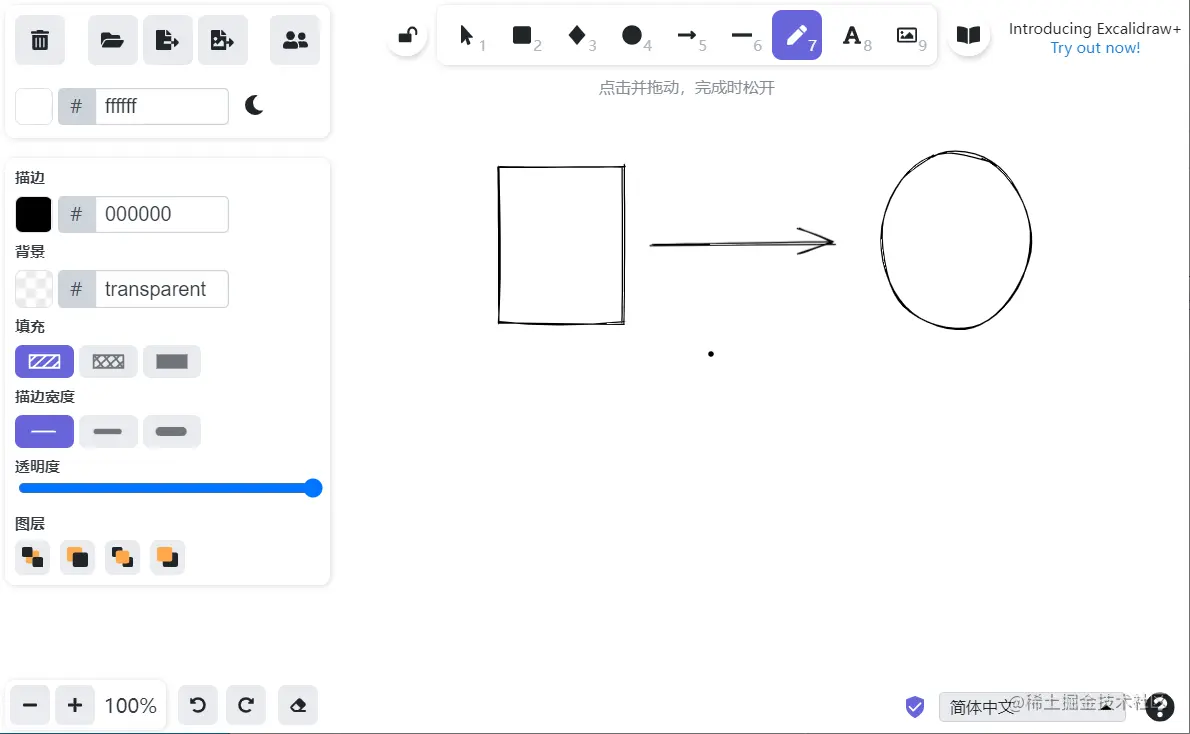Viewport: 1190px width, 734px height.
Task: Edit the stroke hex field 000000
Action: point(162,214)
